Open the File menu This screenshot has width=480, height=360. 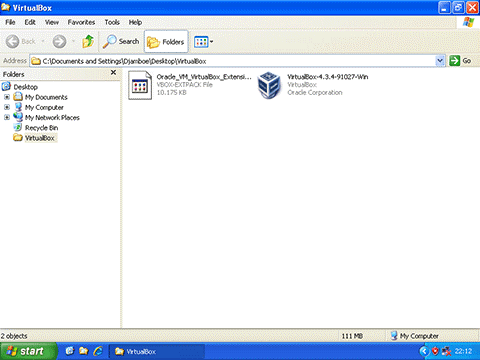pos(10,22)
